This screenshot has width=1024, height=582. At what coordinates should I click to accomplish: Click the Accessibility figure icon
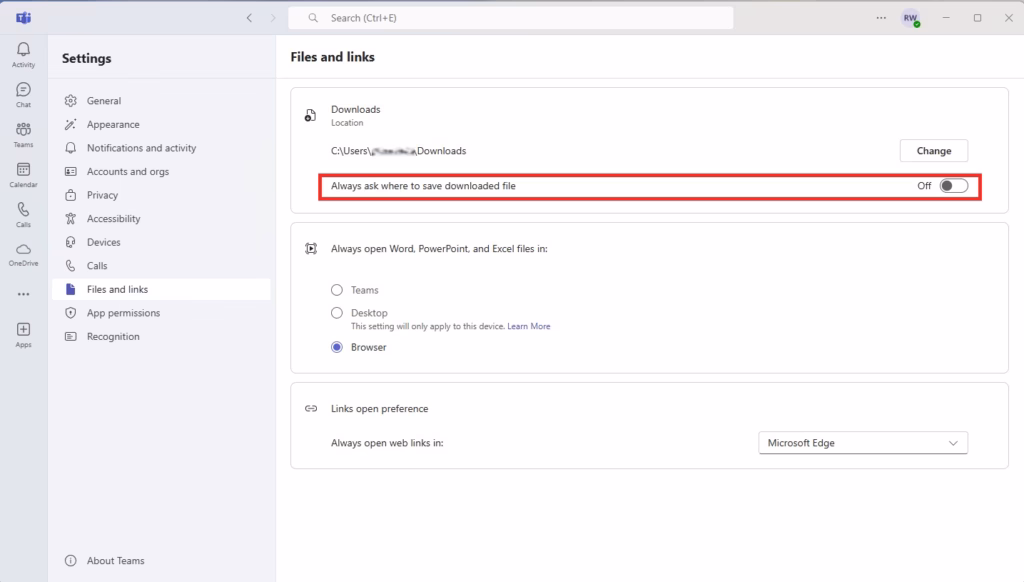71,218
